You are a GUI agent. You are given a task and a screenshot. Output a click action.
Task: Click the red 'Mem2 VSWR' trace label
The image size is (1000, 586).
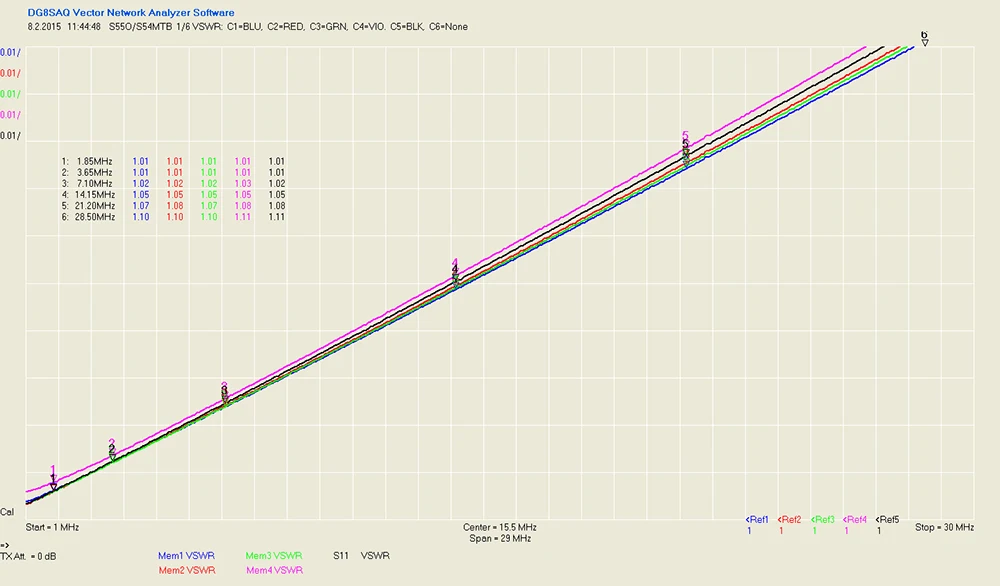click(186, 570)
